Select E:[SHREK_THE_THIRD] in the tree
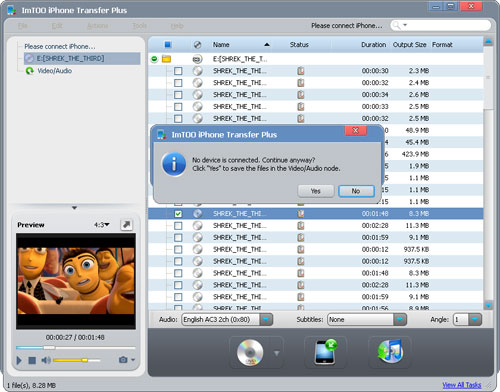The height and width of the screenshot is (392, 500). (82, 59)
